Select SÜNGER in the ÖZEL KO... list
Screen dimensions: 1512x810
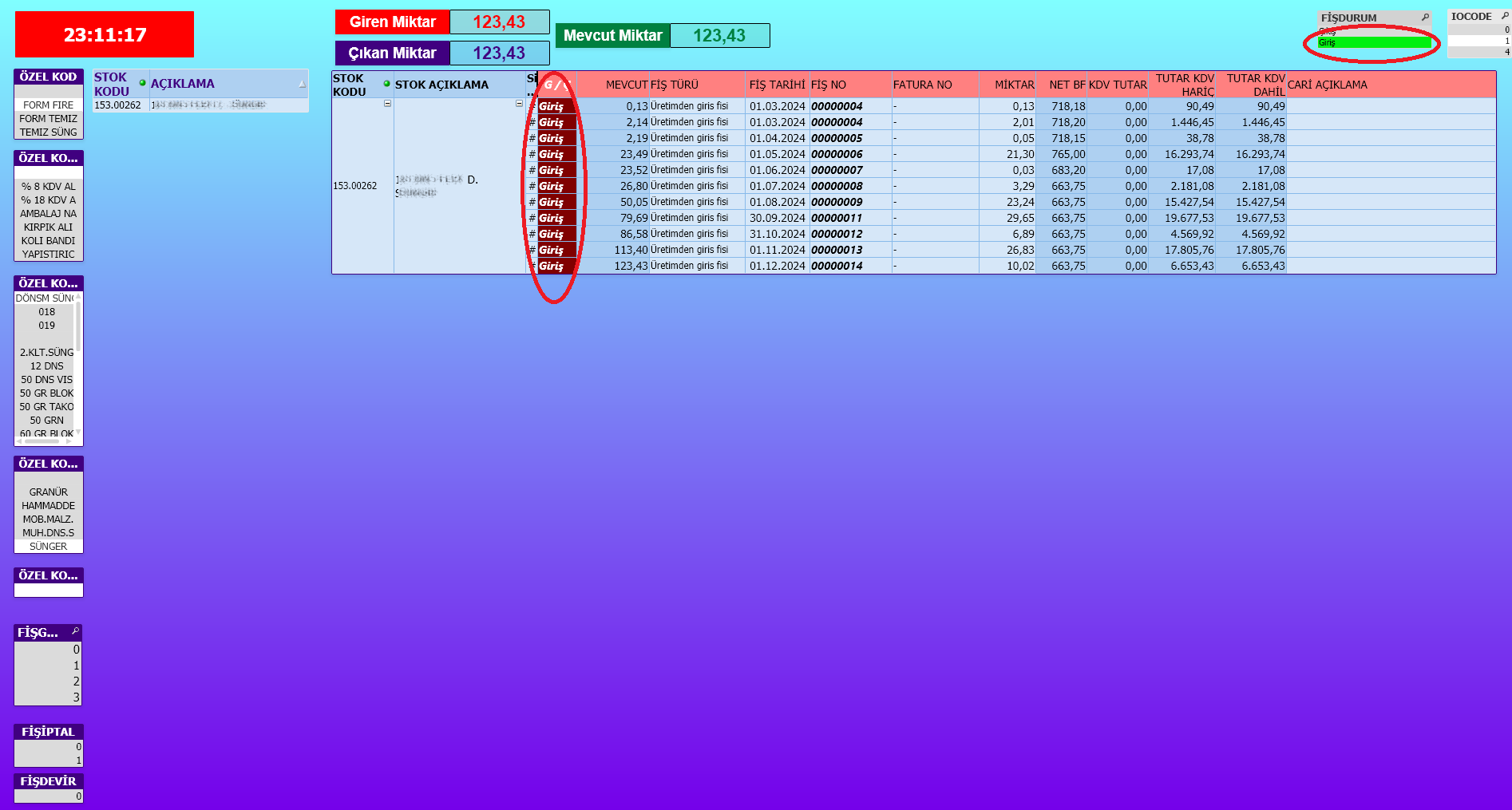point(48,547)
